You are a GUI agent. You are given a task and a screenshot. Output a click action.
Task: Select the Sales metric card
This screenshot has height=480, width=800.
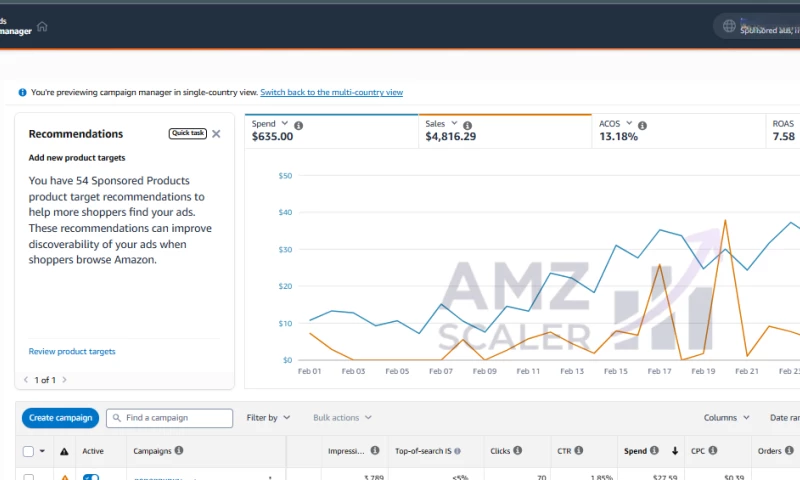point(505,131)
